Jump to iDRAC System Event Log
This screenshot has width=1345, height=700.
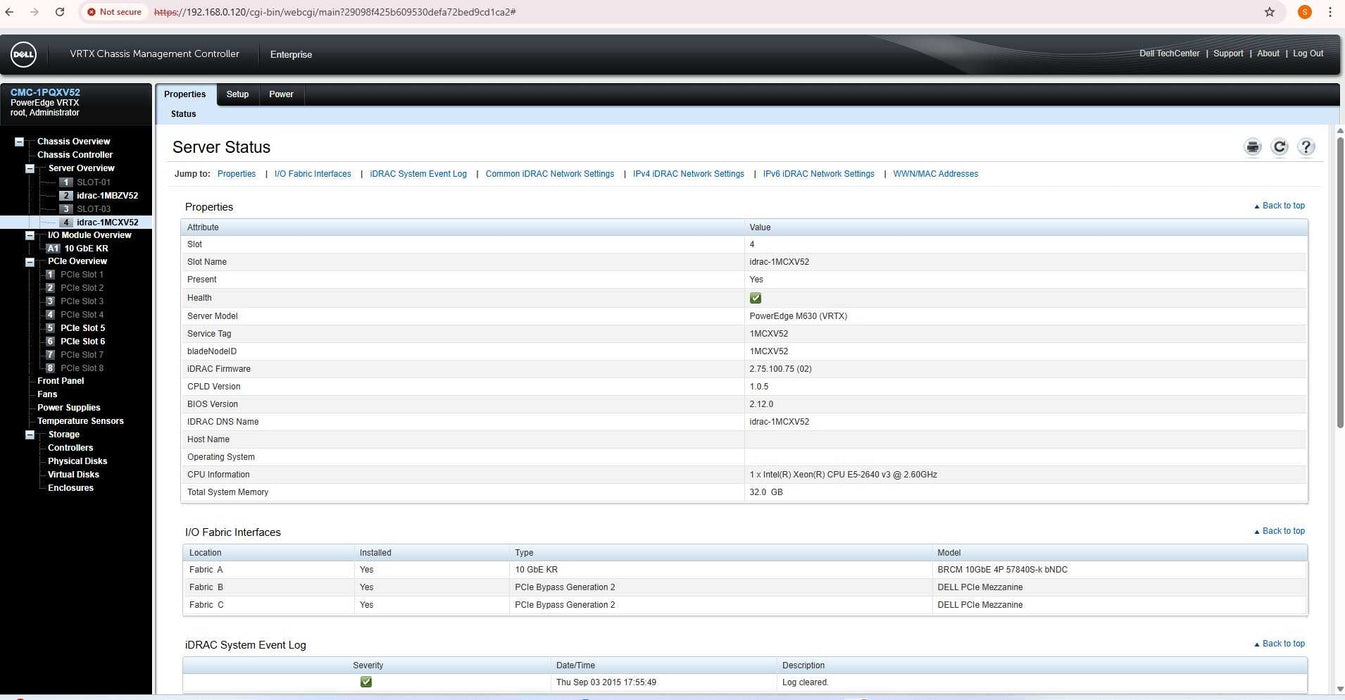pyautogui.click(x=418, y=174)
